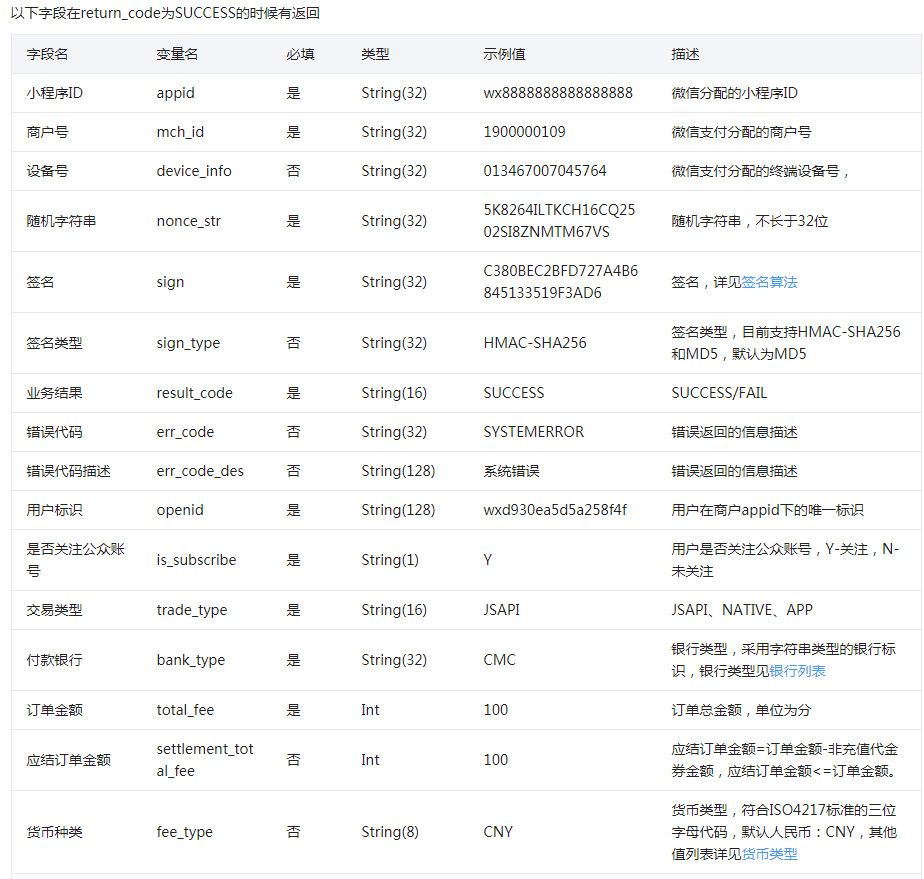Click example value C380BEC2BFD727A4B6845133519F3AD6
This screenshot has height=879, width=924.
click(x=561, y=282)
